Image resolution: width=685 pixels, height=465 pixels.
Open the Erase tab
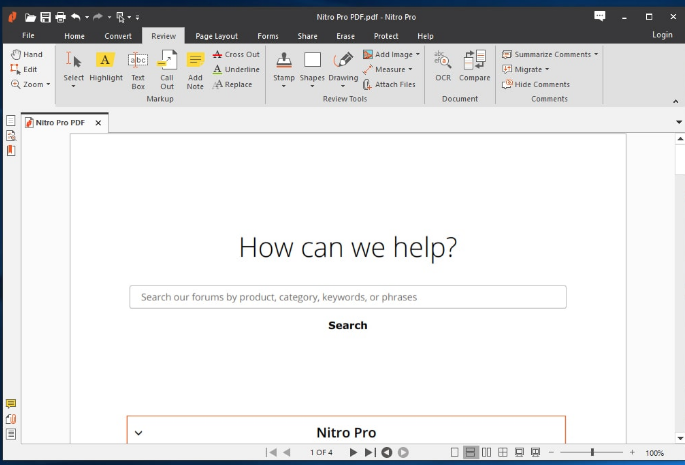346,36
